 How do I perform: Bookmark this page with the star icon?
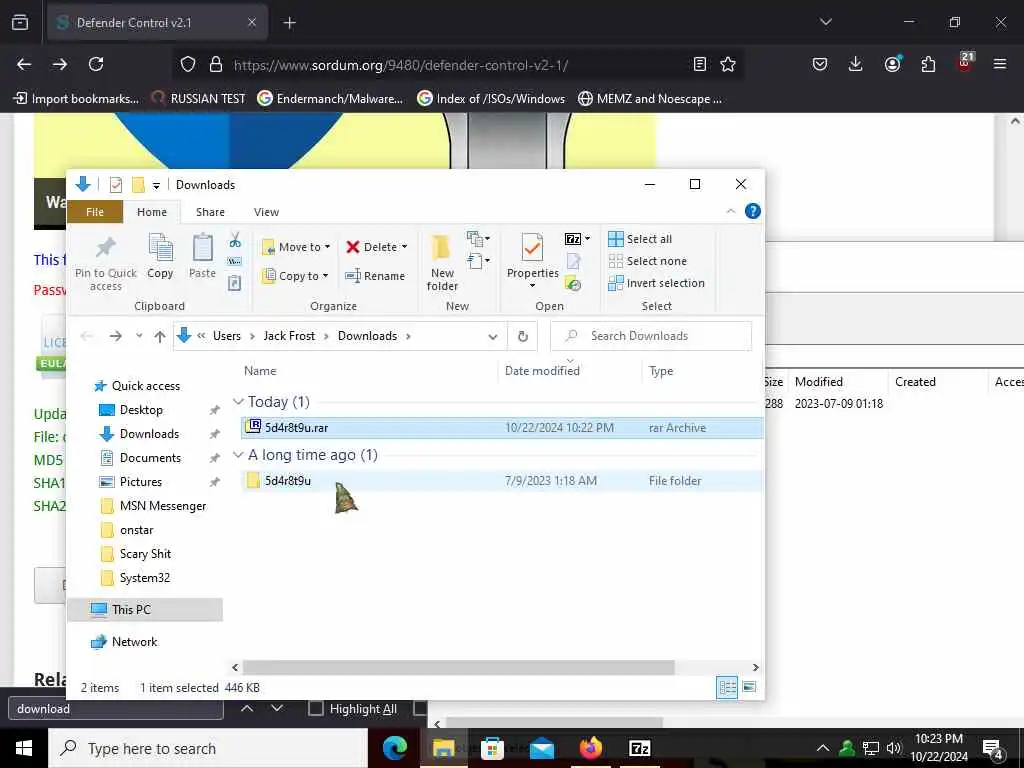tap(728, 64)
